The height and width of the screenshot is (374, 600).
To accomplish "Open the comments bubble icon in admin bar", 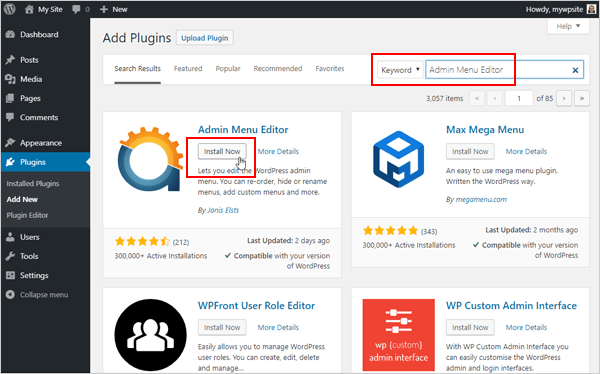I will [x=76, y=10].
